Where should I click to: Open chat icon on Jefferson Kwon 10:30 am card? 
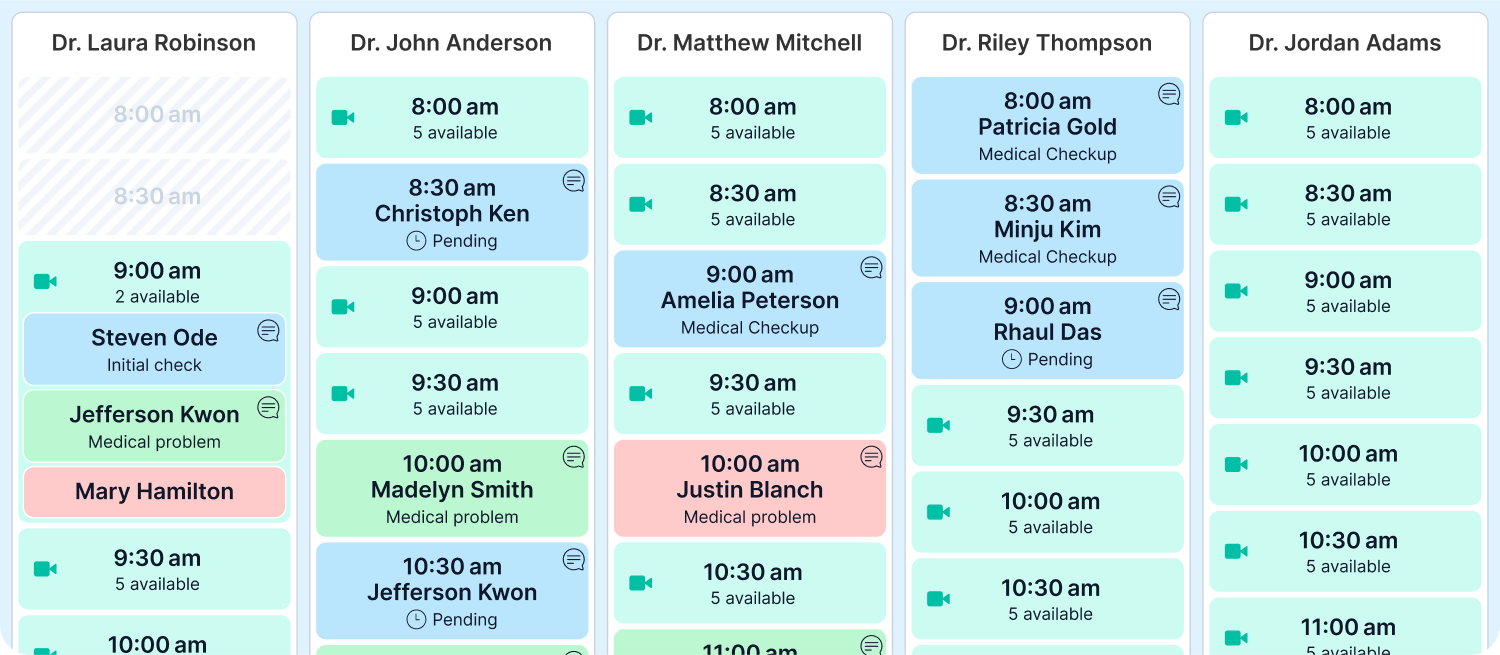(x=573, y=559)
